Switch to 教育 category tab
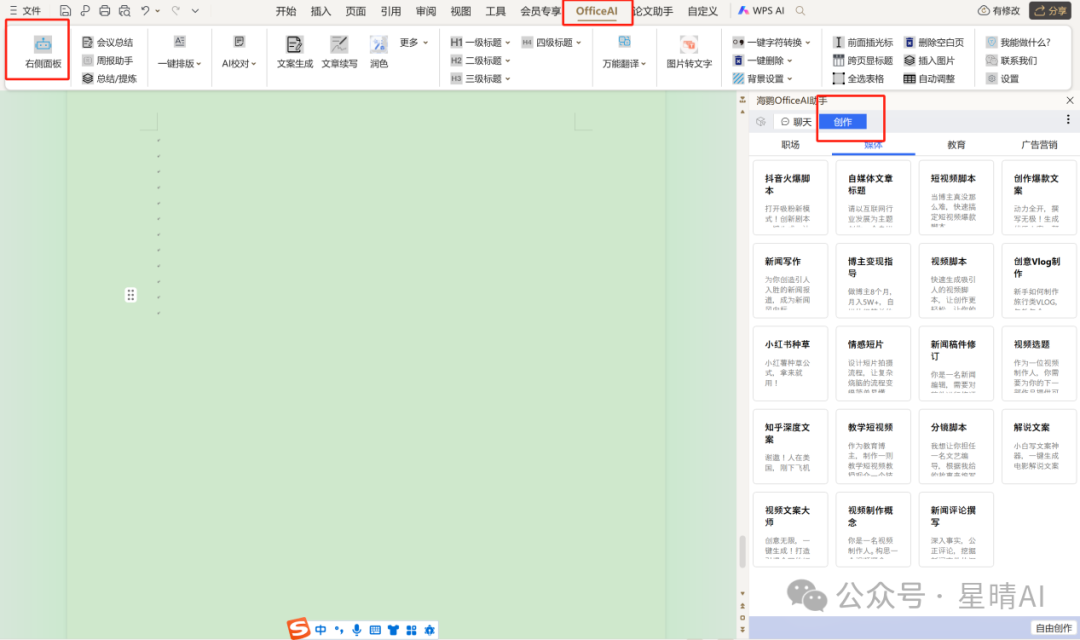The image size is (1080, 640). (x=956, y=145)
